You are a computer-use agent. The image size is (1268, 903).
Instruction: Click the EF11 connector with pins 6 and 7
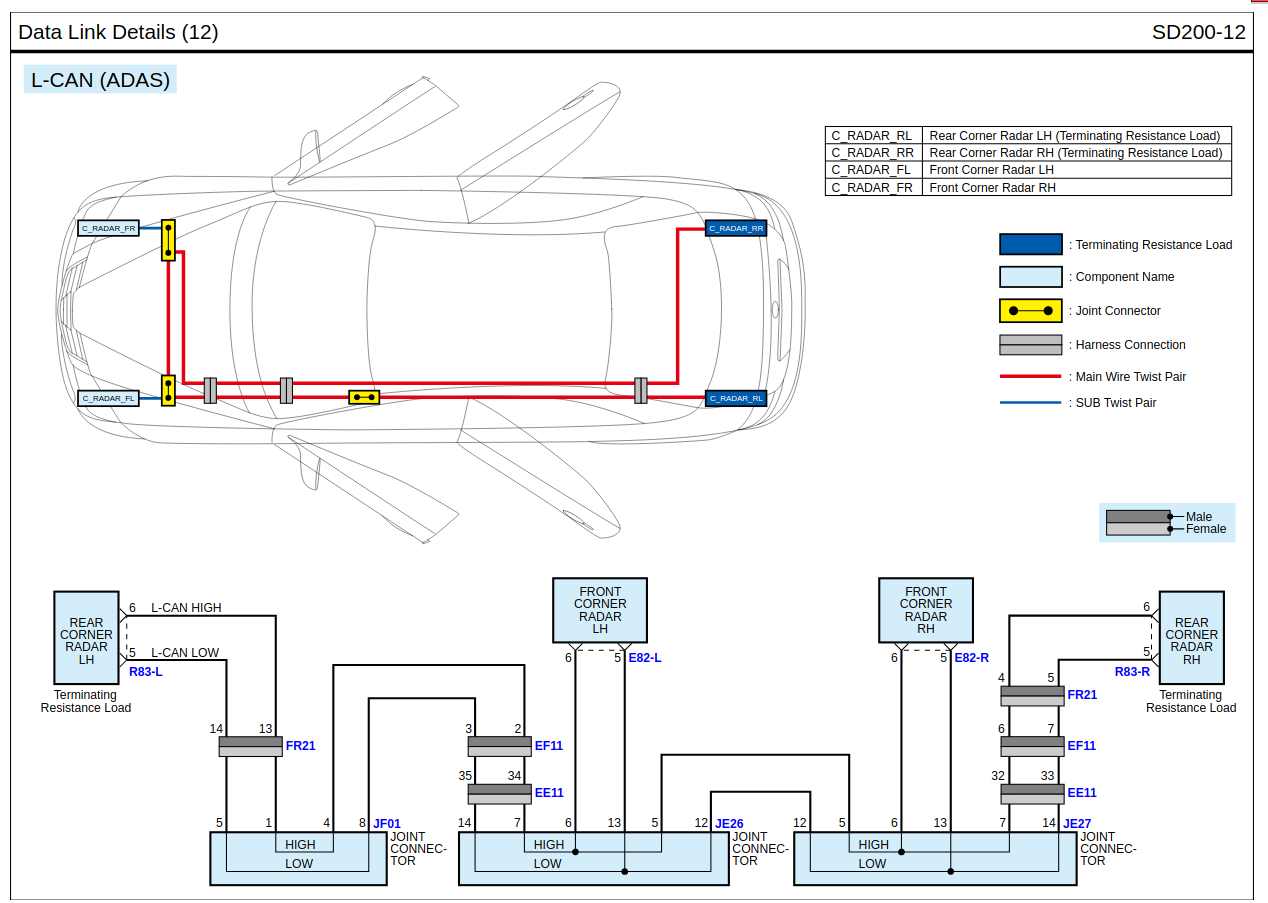click(x=1032, y=746)
